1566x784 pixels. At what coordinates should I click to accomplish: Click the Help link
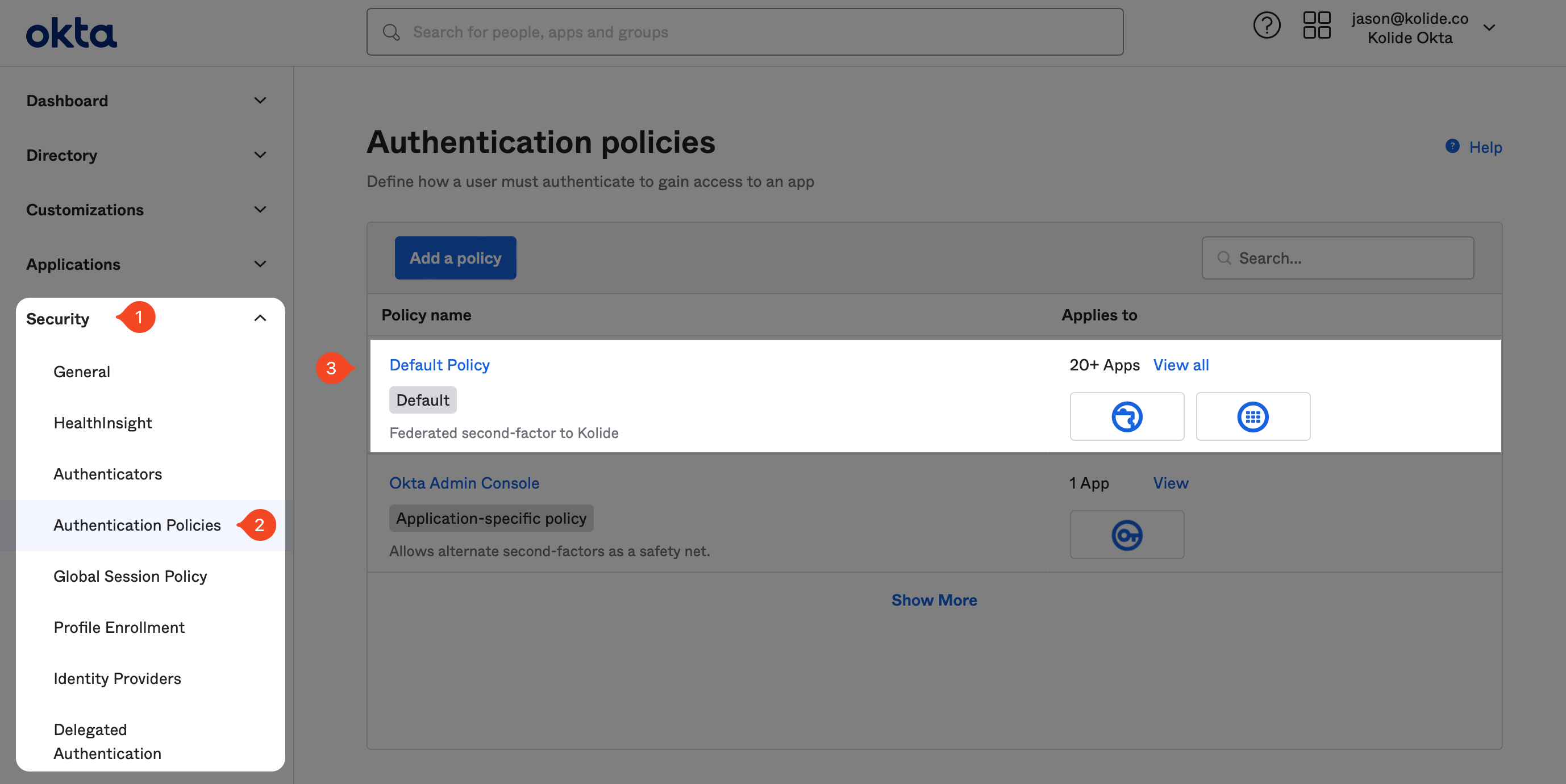1485,147
